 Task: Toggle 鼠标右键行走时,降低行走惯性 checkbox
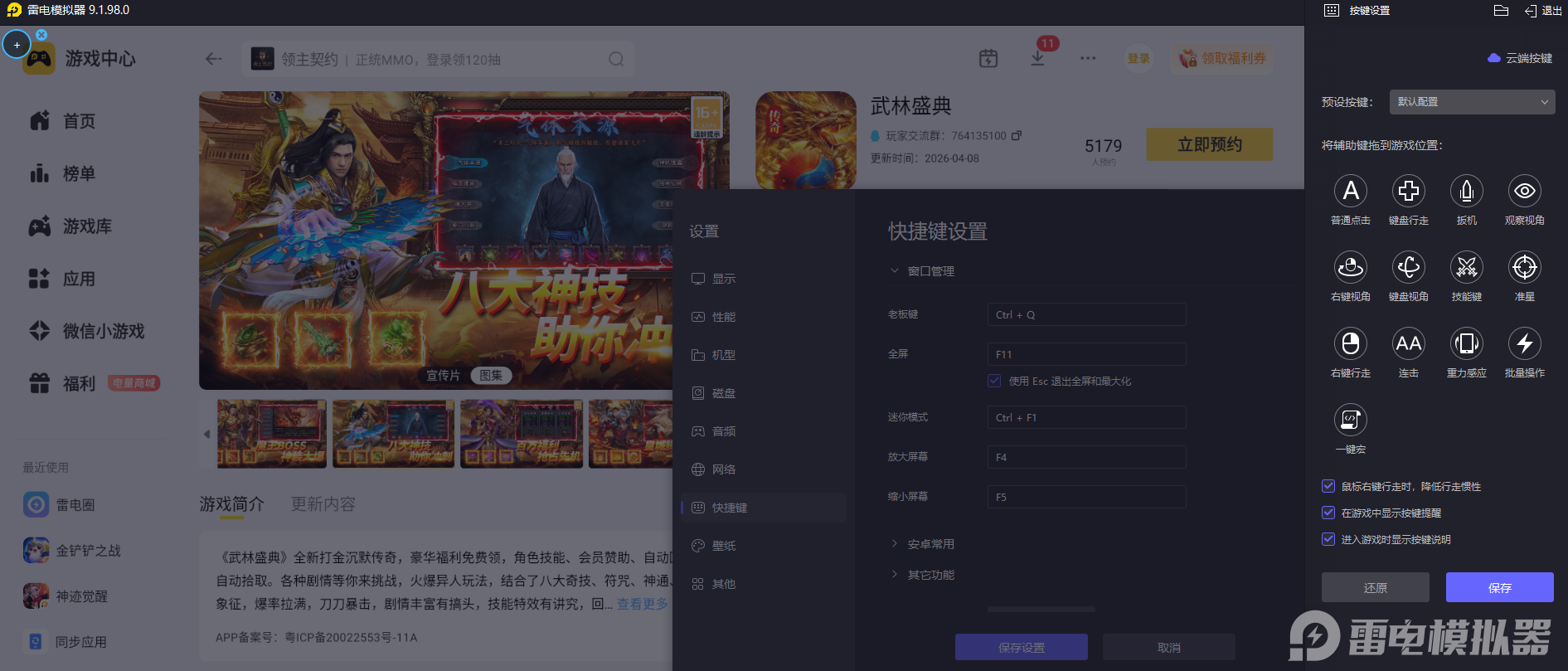(1328, 486)
